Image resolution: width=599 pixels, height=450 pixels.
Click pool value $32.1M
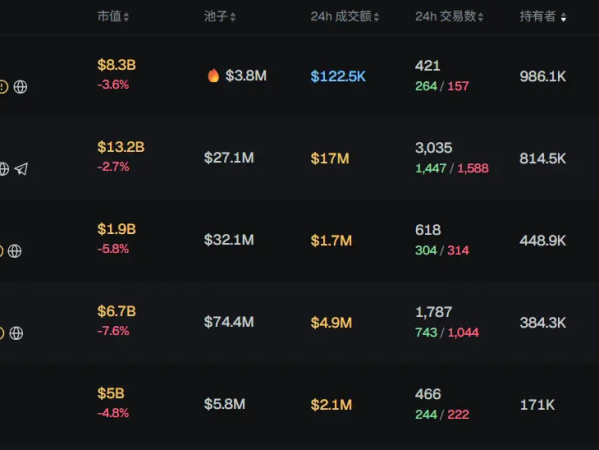[229, 240]
